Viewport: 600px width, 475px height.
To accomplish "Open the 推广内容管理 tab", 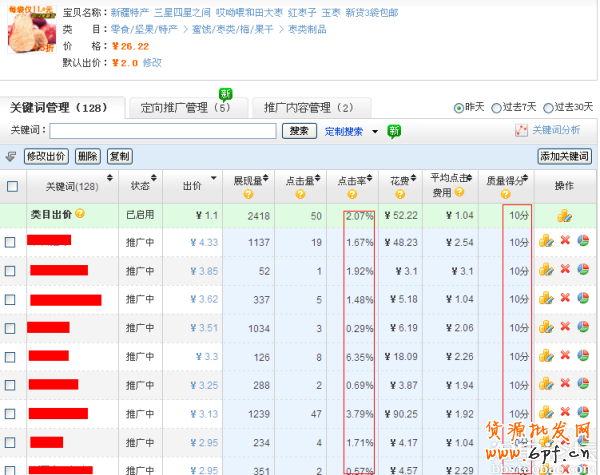I will pyautogui.click(x=309, y=108).
